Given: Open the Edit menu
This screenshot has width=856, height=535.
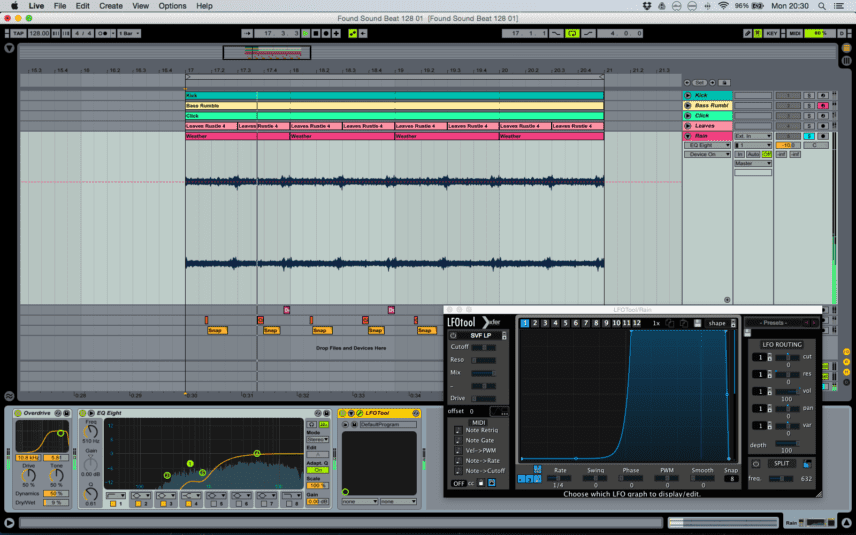Looking at the screenshot, I should [x=82, y=6].
